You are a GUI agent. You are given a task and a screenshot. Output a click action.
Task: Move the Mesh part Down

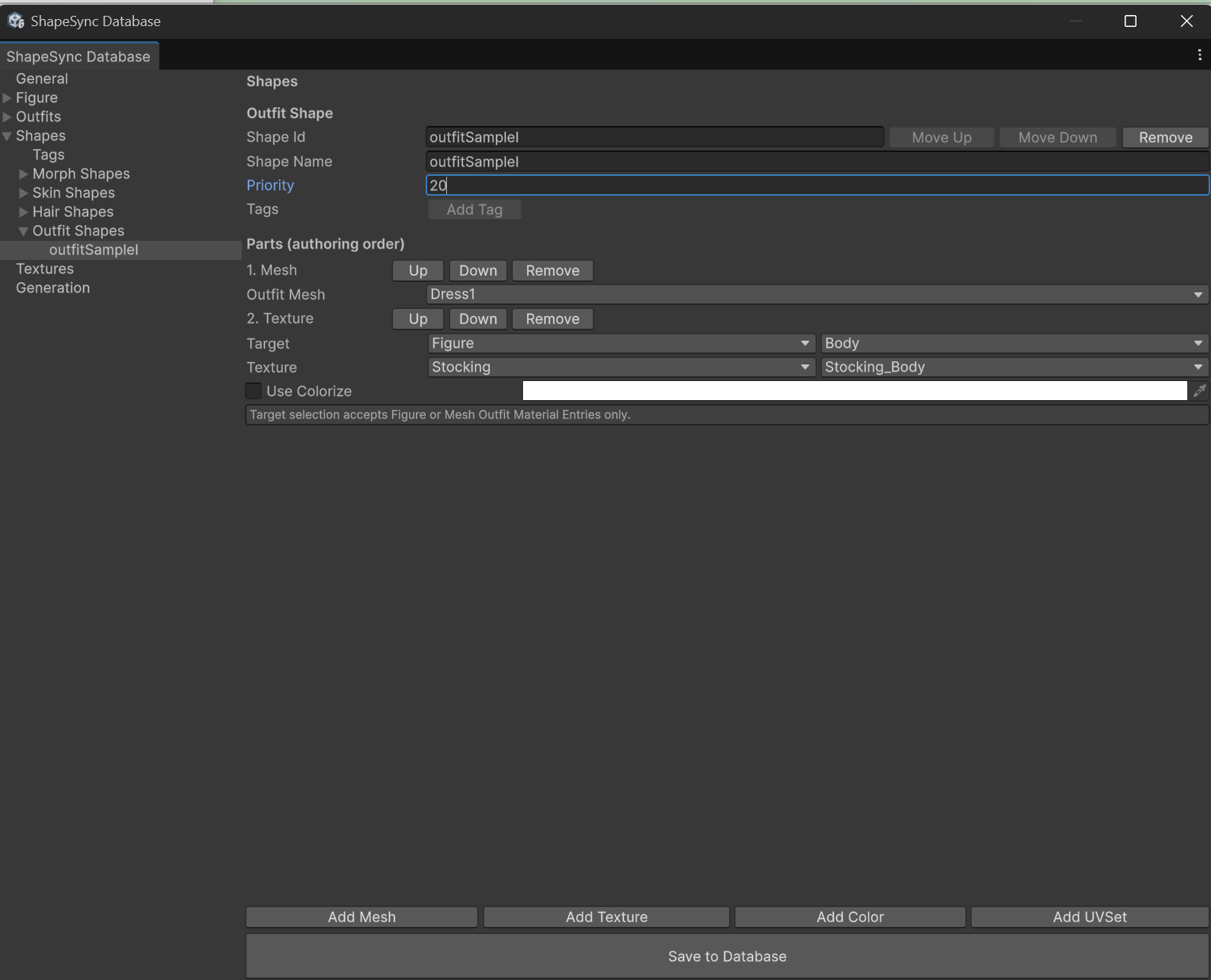pyautogui.click(x=478, y=270)
